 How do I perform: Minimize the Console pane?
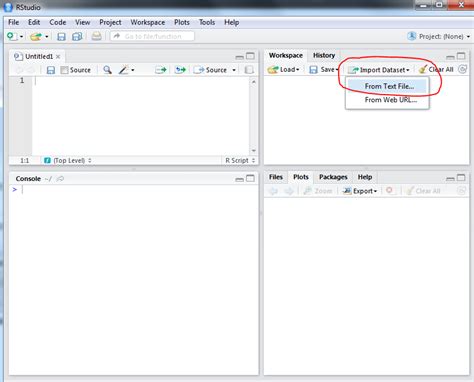pyautogui.click(x=239, y=179)
